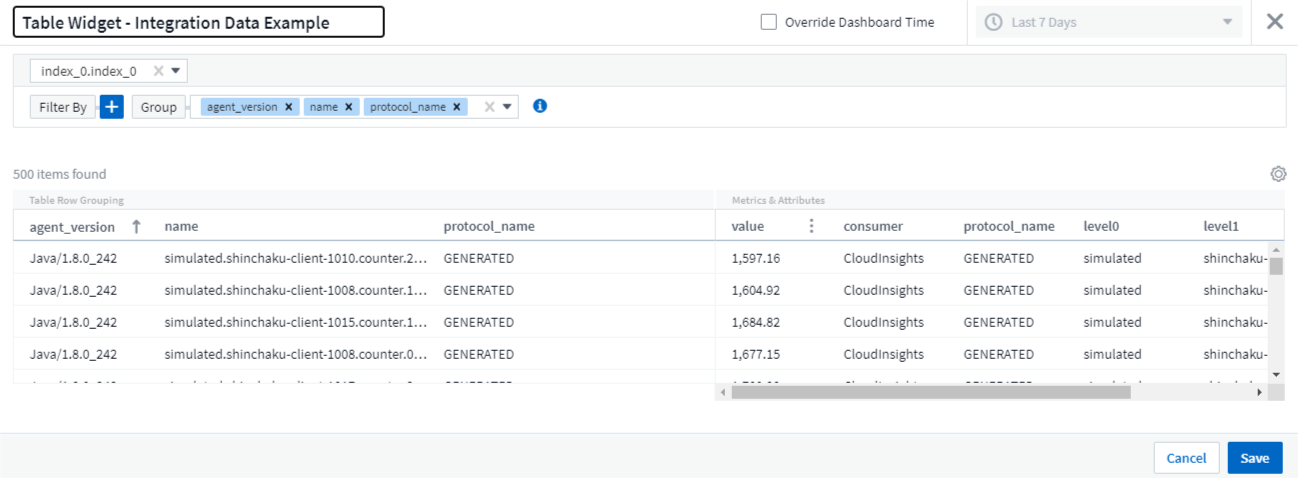Remove the protocol_name grouping tag
1298x478 pixels.
click(457, 107)
